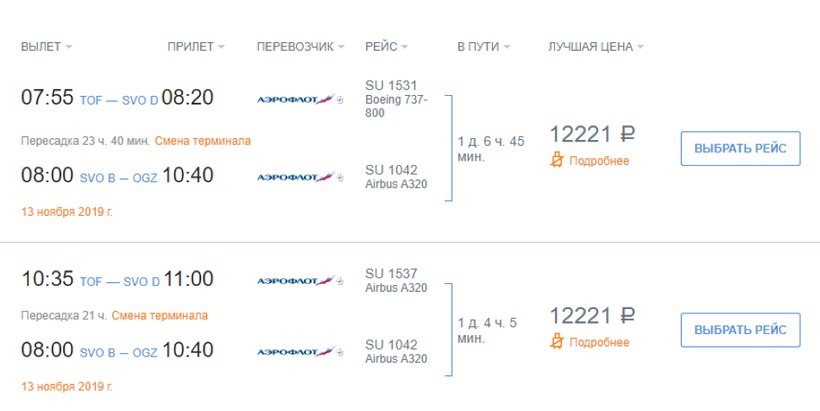Click luggage icon beside first Подробнее

click(x=557, y=160)
